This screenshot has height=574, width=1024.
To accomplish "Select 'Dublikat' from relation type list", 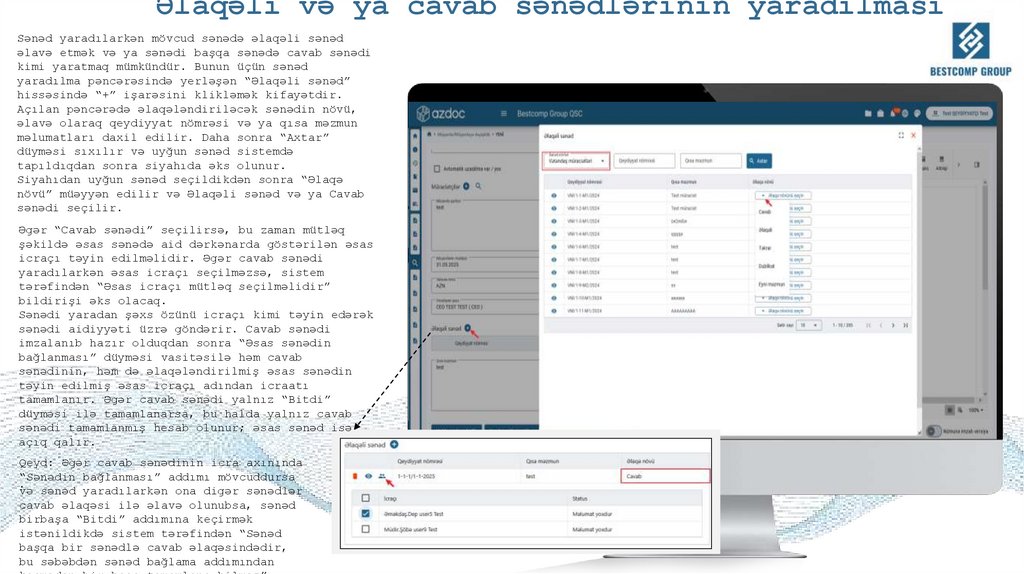I will point(766,266).
